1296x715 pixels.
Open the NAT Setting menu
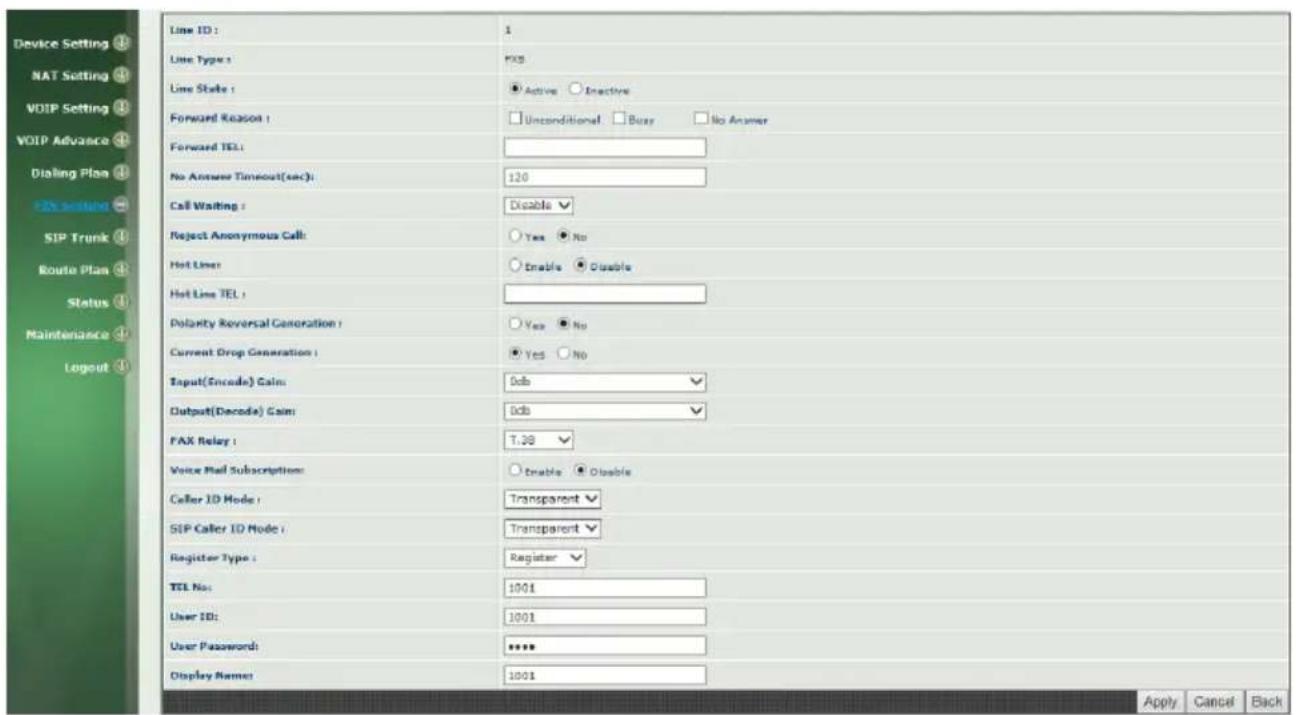click(73, 75)
